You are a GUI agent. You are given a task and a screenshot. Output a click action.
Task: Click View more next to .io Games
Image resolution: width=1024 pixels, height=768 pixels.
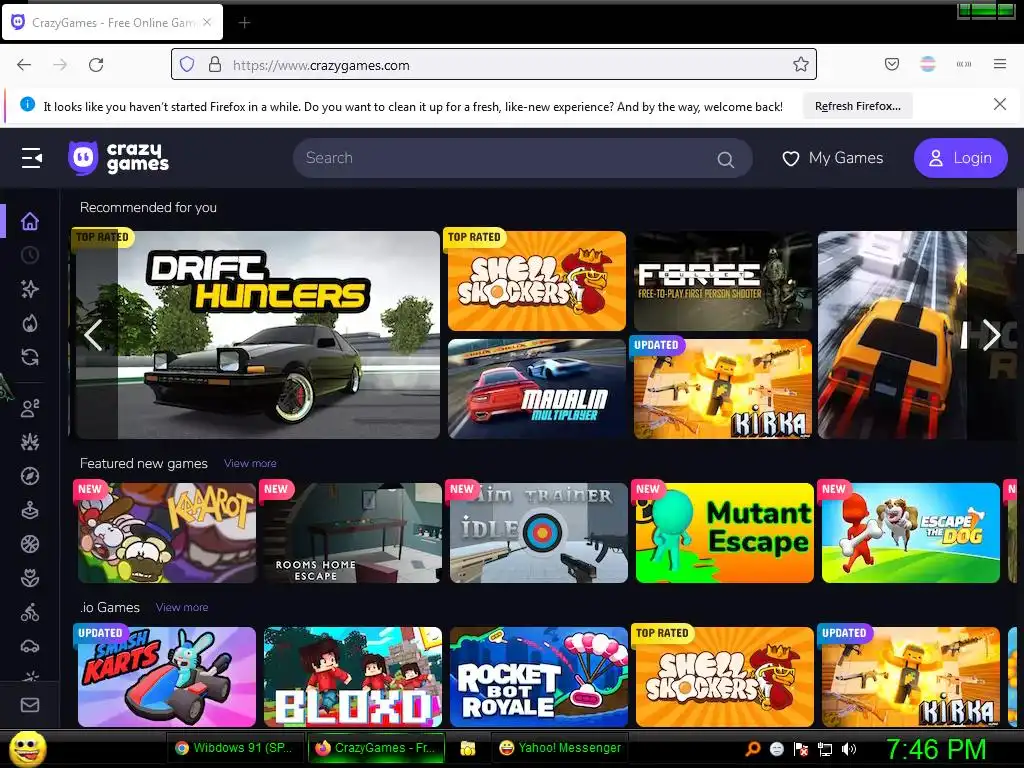coord(182,607)
